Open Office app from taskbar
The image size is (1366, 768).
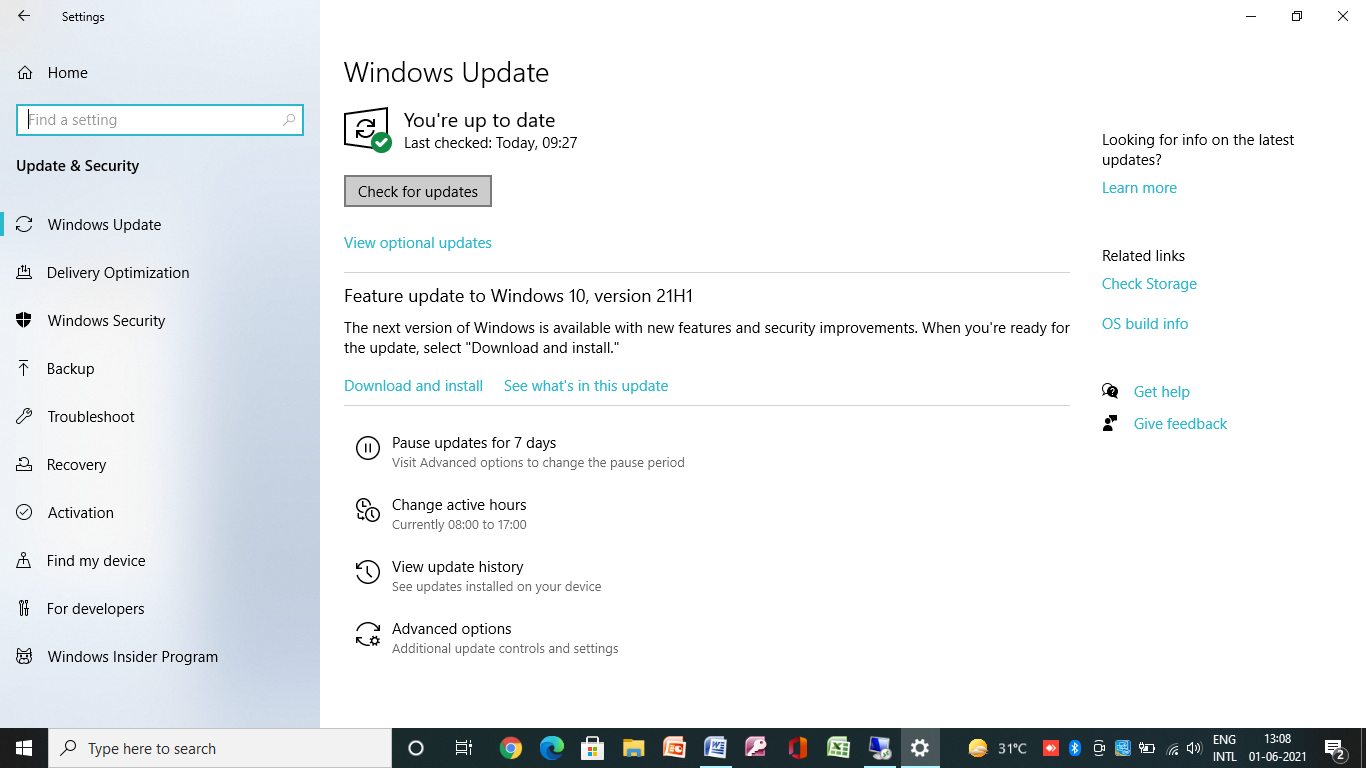(797, 748)
